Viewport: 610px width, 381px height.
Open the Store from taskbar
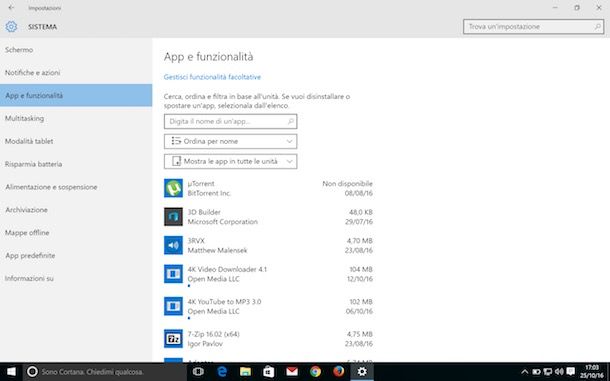[x=268, y=372]
